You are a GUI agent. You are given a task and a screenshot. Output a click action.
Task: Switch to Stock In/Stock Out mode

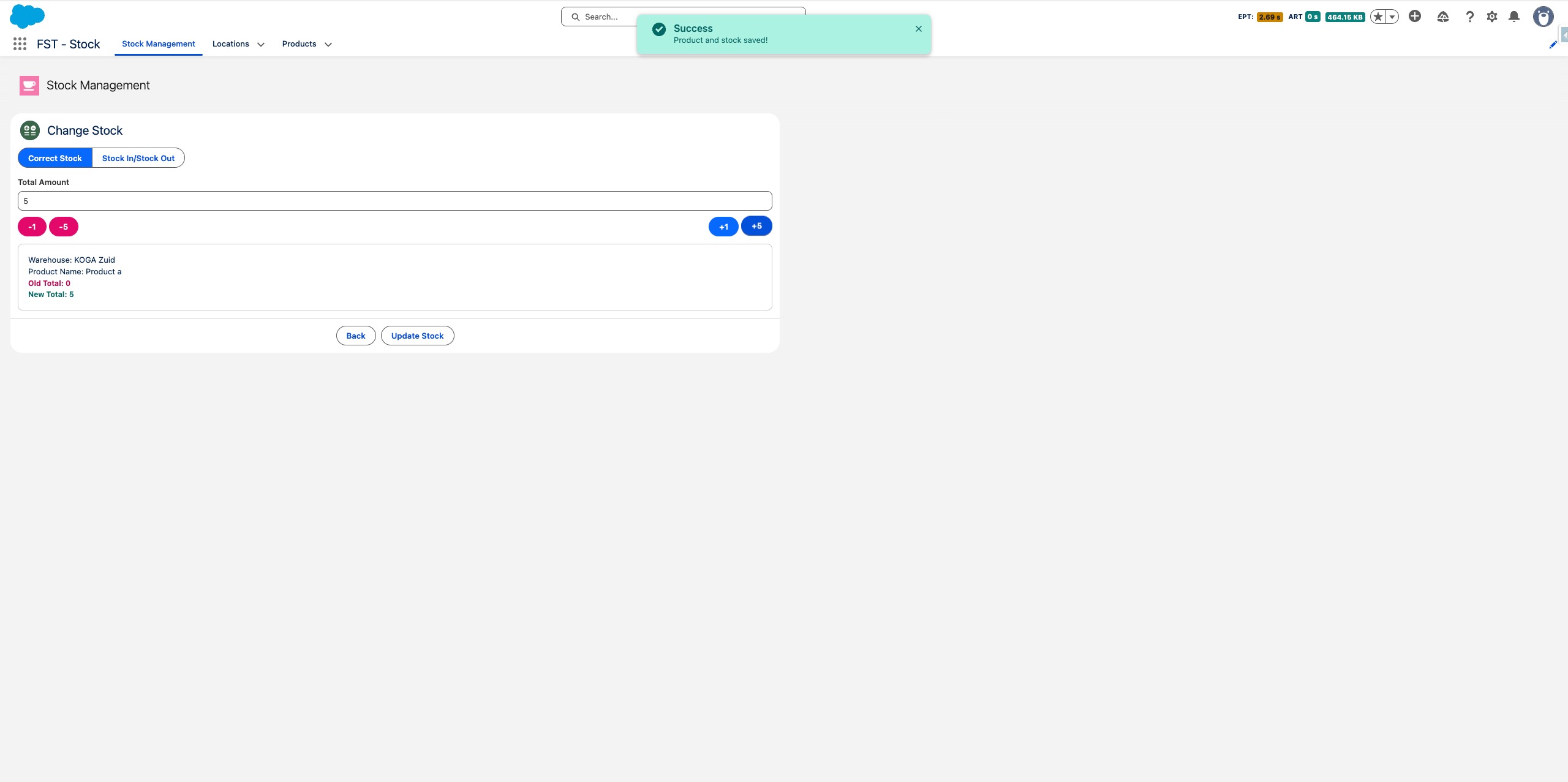[138, 158]
